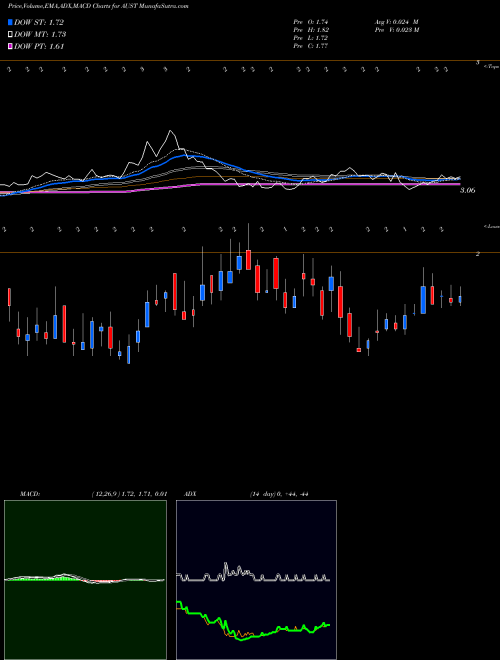Image resolution: width=500 pixels, height=660 pixels.
Task: Open the green MACD indicator chart
Action: point(85,580)
